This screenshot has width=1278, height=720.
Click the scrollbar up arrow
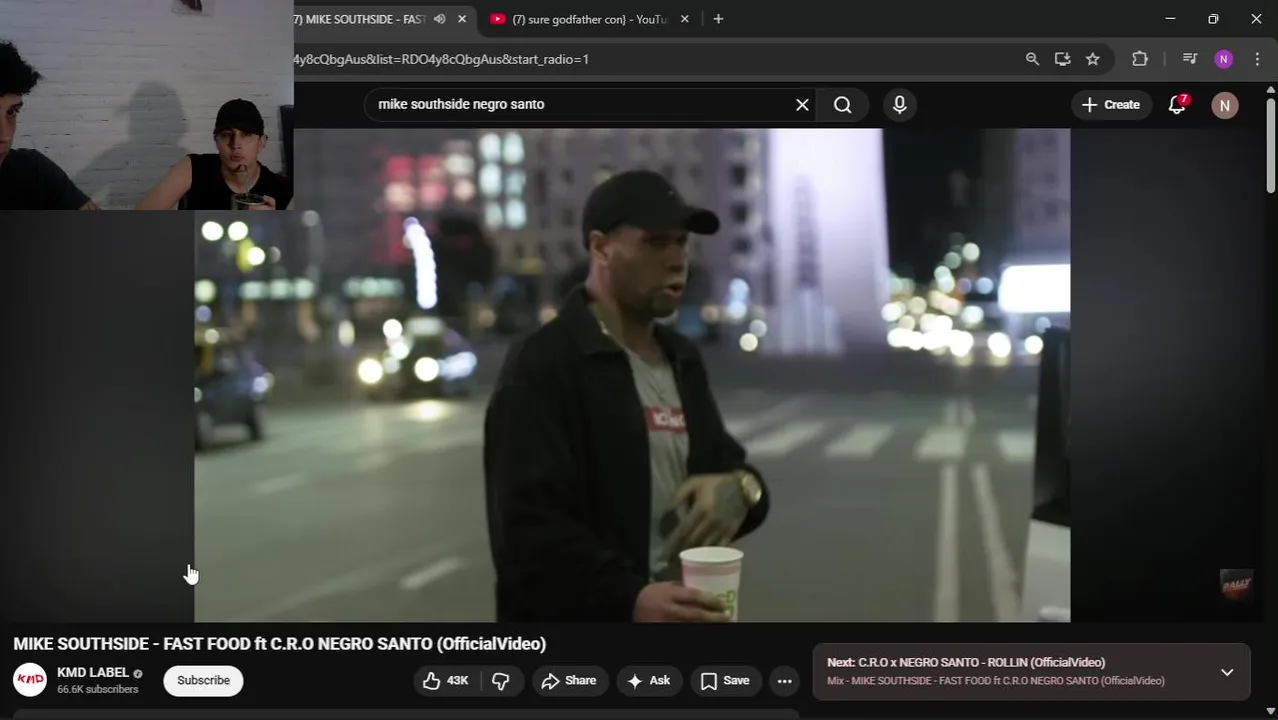pyautogui.click(x=1271, y=89)
